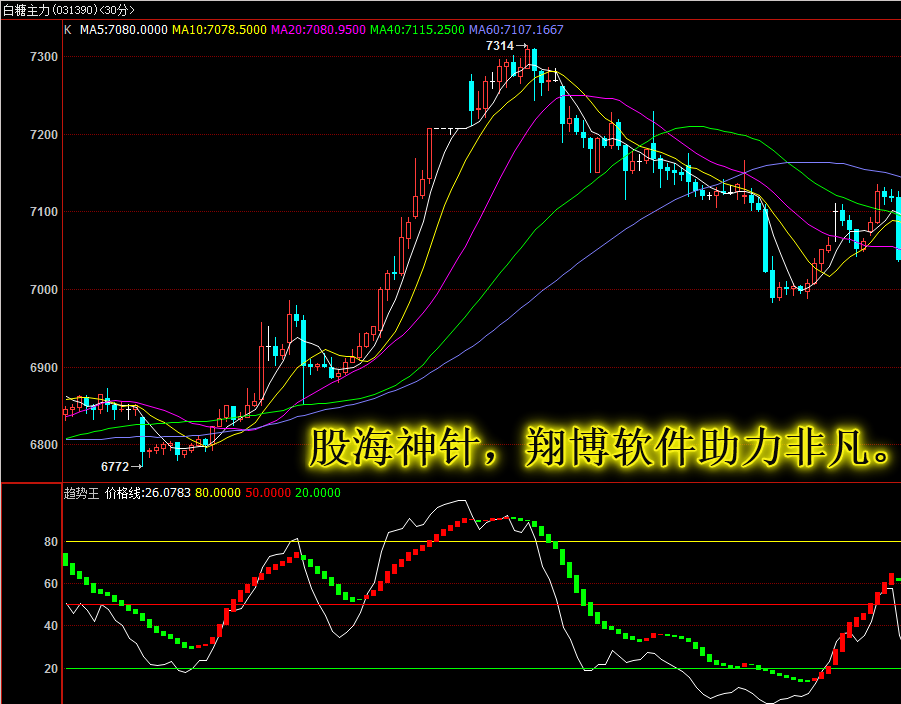Viewport: 901px width, 704px height.
Task: Select the MA5:7080.0000 indicator label
Action: pyautogui.click(x=124, y=30)
